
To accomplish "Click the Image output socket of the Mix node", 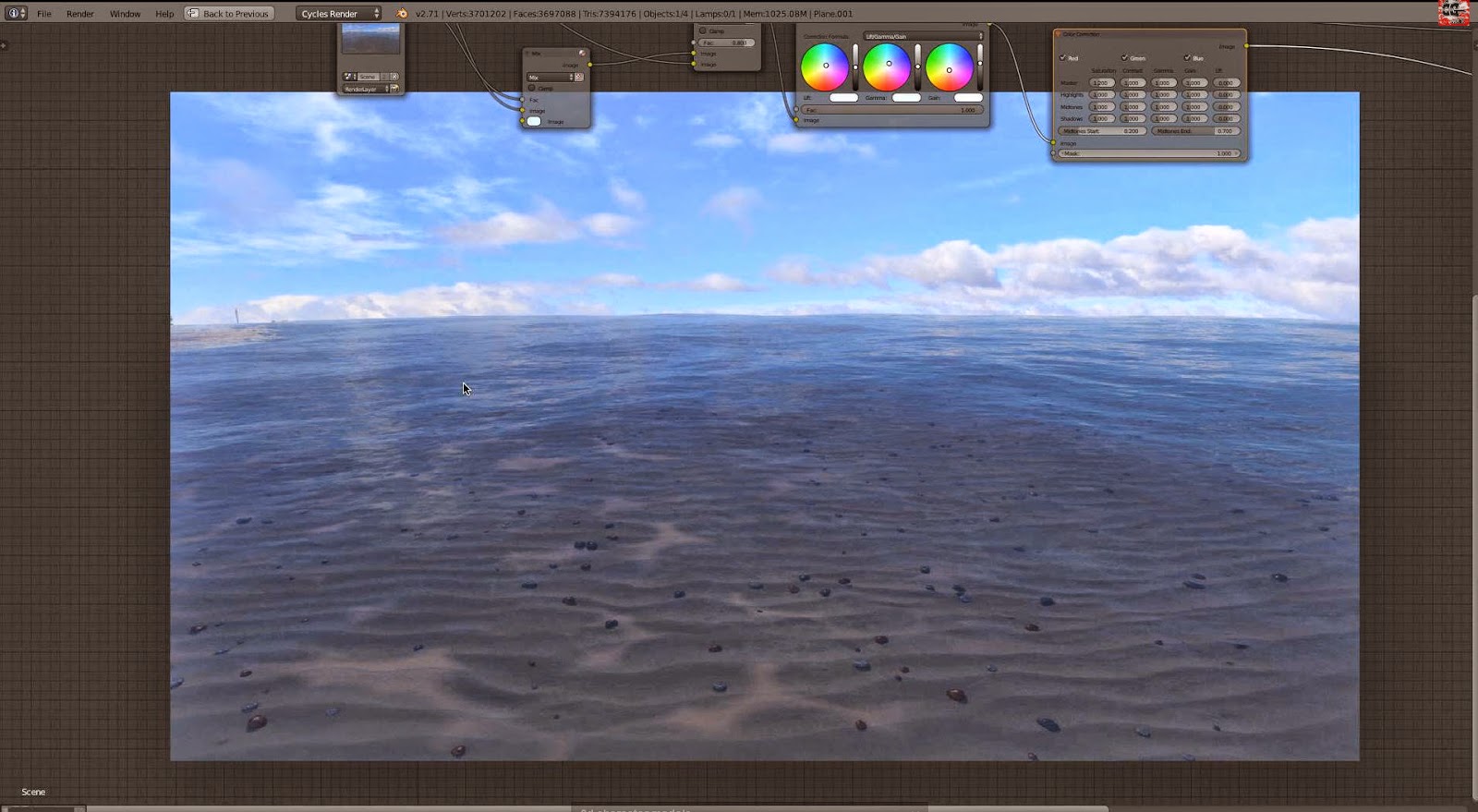I will [x=590, y=65].
